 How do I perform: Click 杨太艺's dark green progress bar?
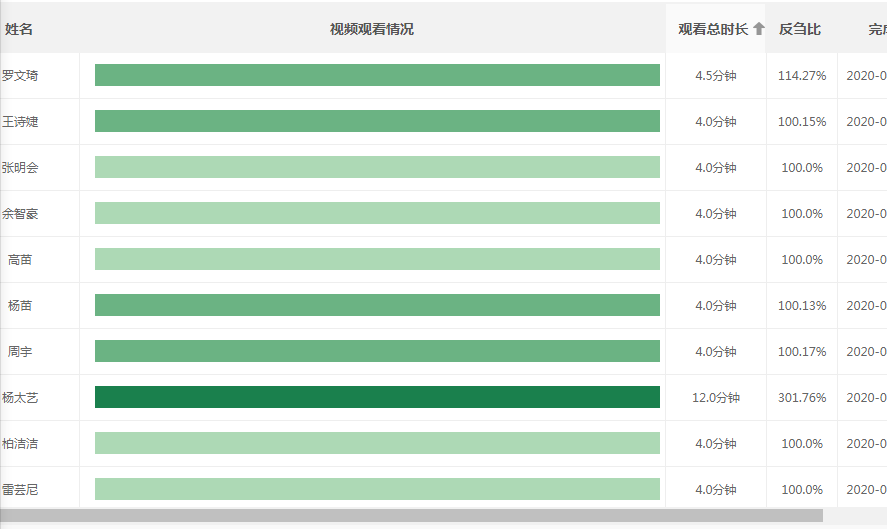(377, 397)
